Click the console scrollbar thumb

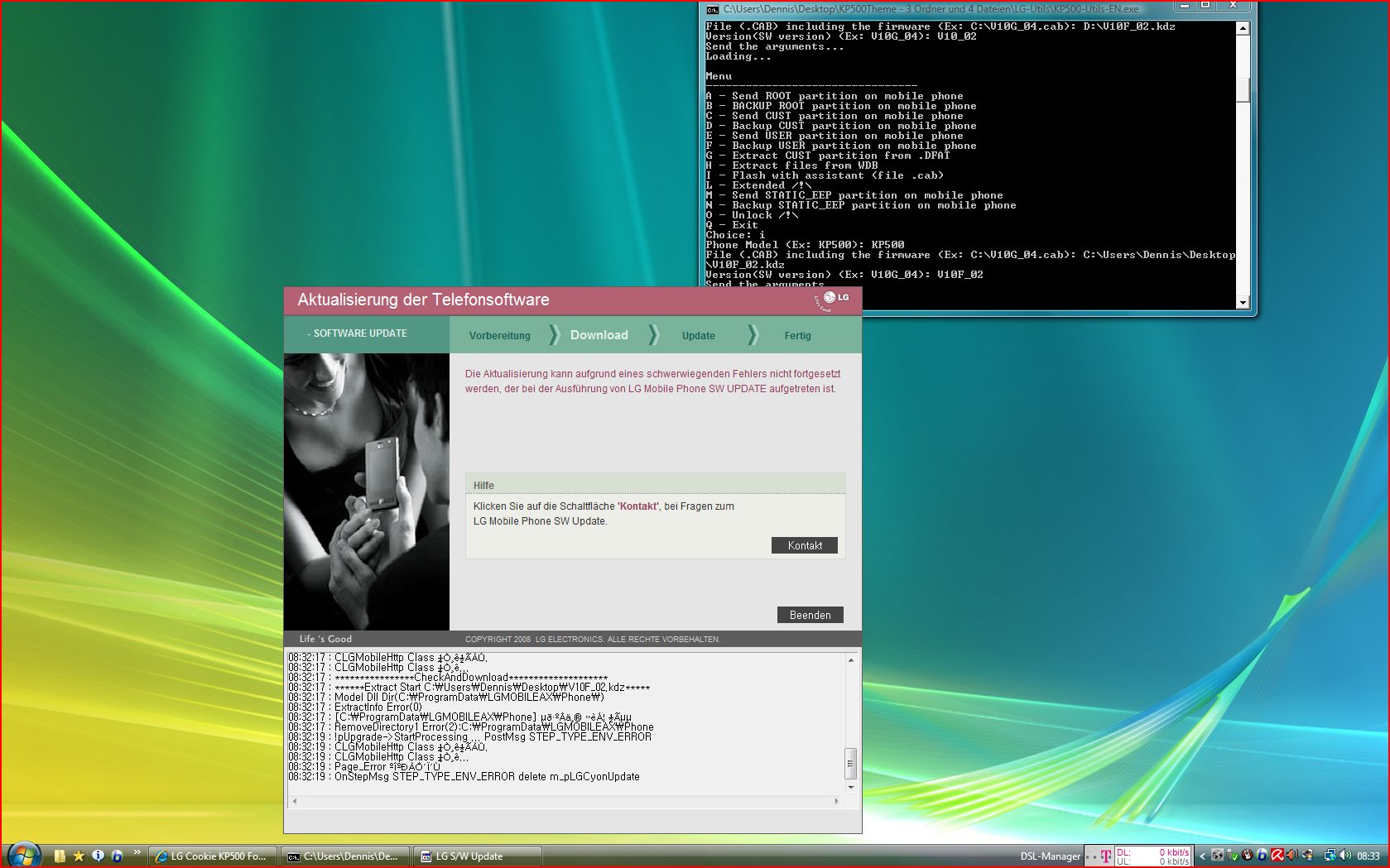[x=1243, y=89]
